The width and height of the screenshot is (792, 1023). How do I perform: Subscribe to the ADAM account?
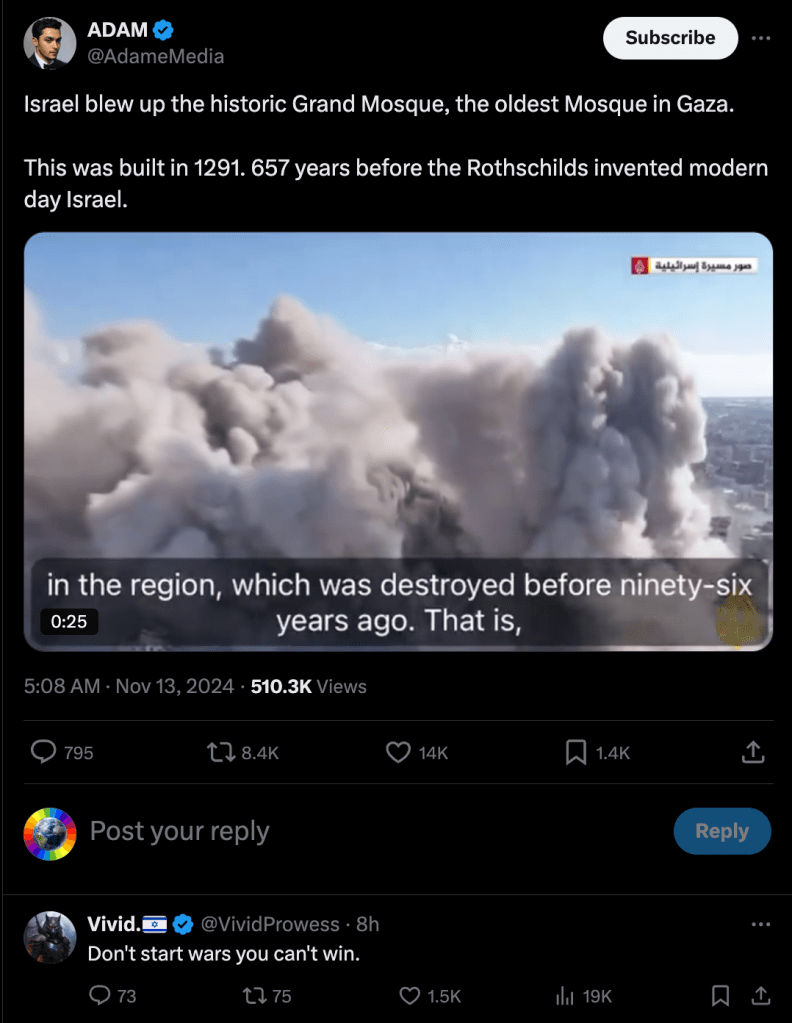(670, 38)
